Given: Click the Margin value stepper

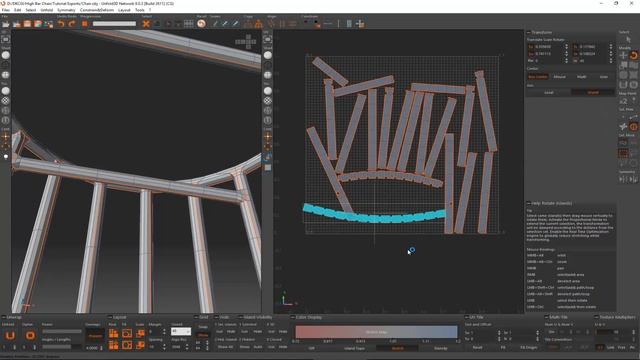Looking at the screenshot, I should tap(164, 331).
